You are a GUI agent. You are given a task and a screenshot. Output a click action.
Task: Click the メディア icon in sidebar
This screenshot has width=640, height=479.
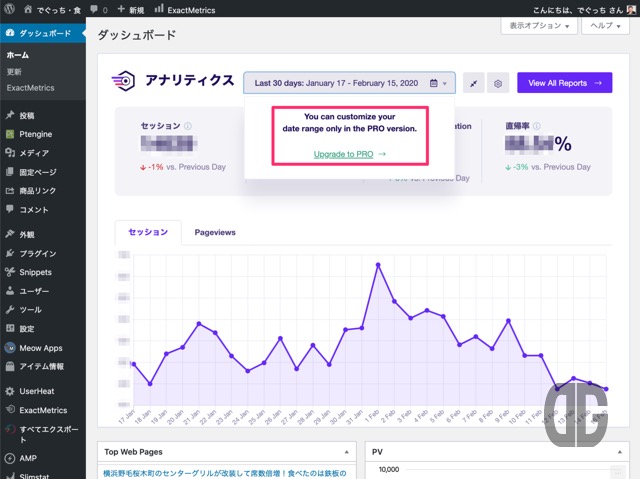(10, 153)
